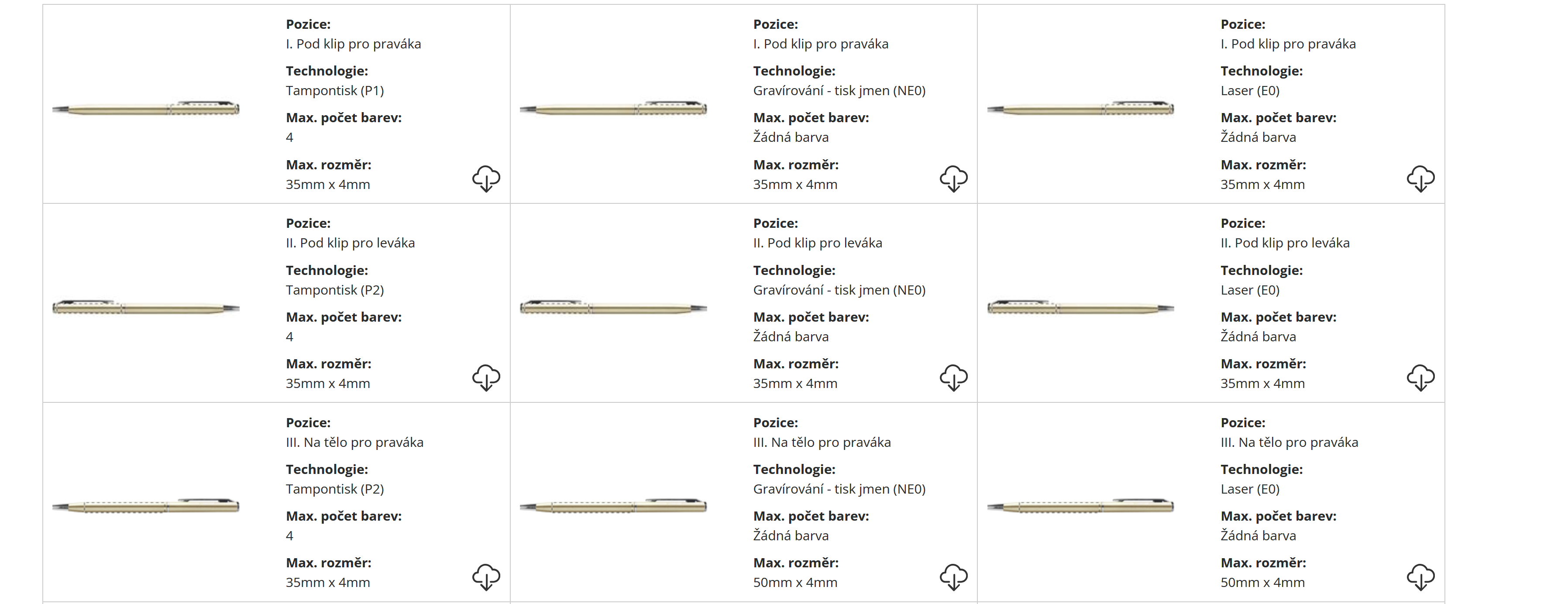Open pen image for position I Tampontisk (P1)
This screenshot has width=1568, height=604.
[x=146, y=109]
